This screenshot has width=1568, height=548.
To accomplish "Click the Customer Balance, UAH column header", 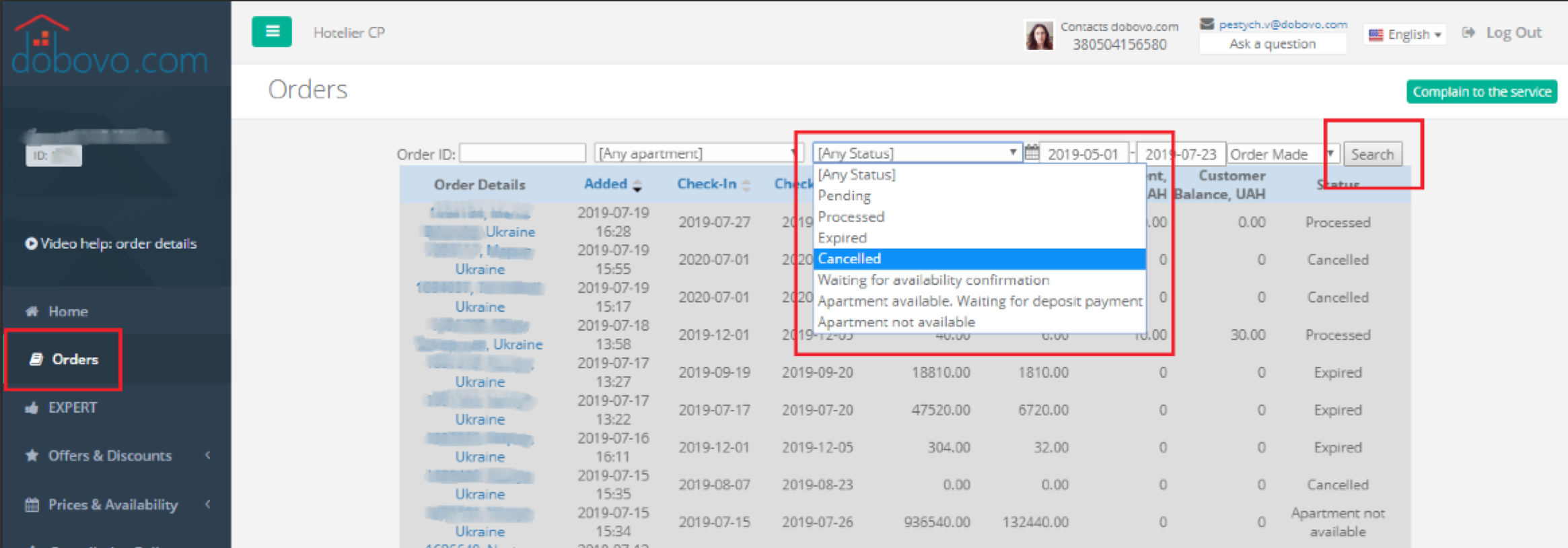I will point(1220,185).
